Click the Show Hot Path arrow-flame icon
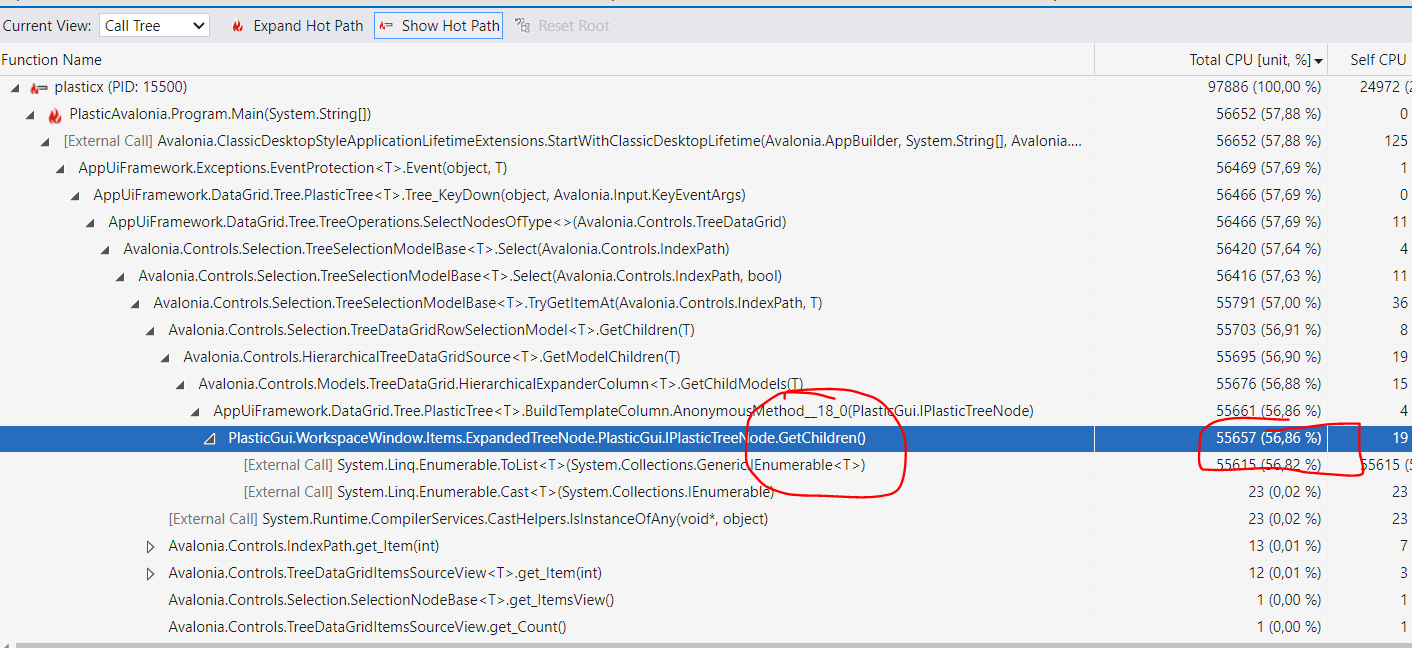 tap(385, 27)
